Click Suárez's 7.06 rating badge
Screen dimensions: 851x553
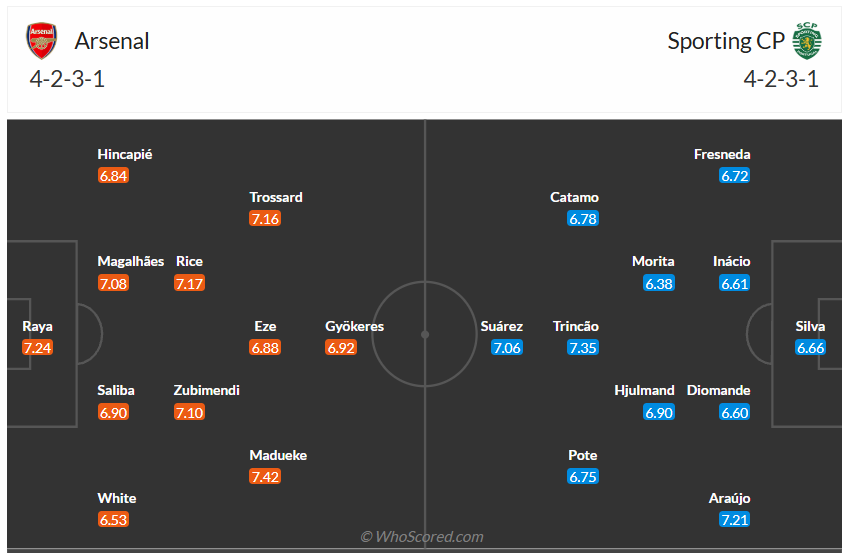pyautogui.click(x=506, y=348)
